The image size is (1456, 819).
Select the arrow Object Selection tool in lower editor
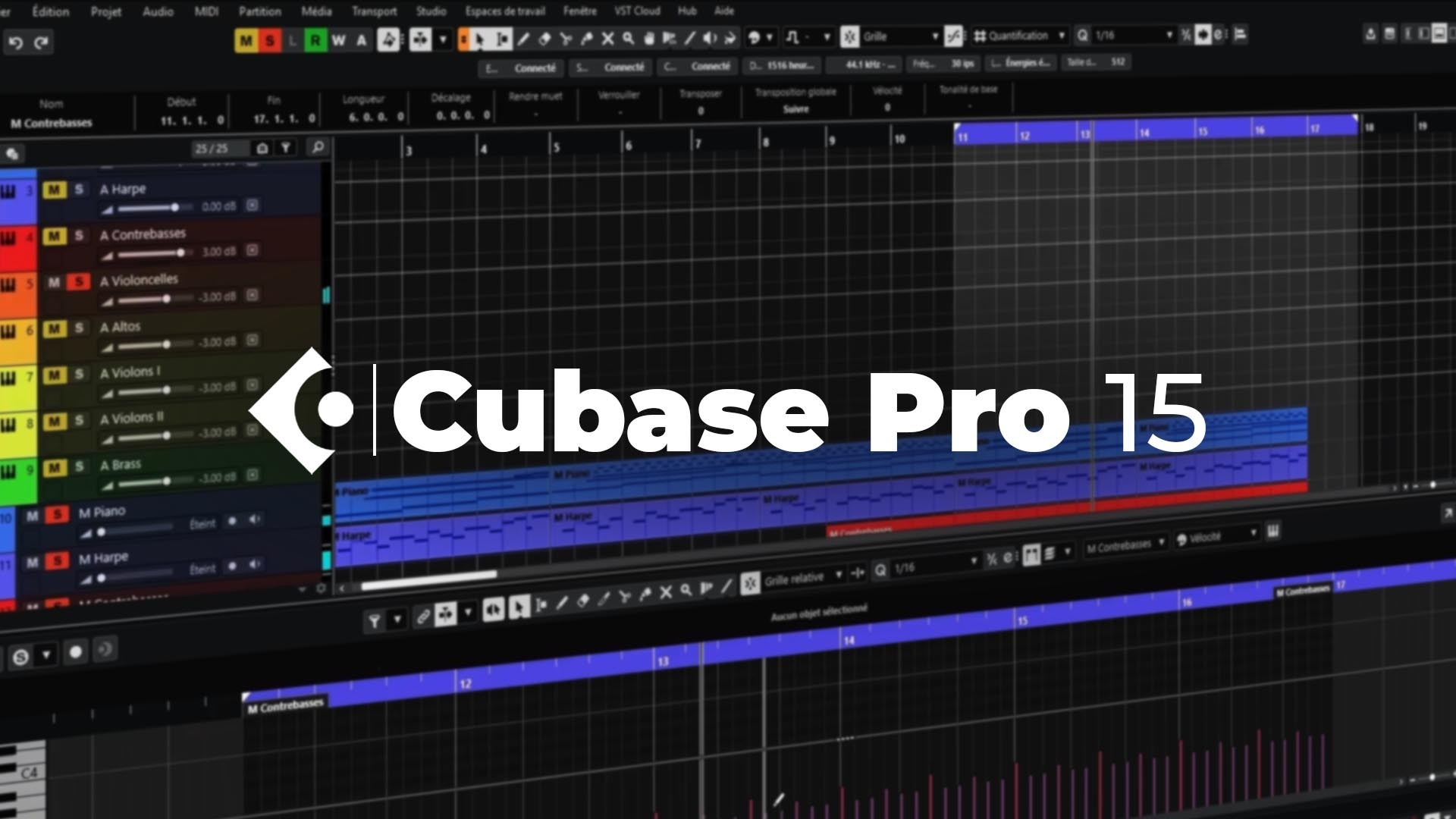[x=518, y=607]
